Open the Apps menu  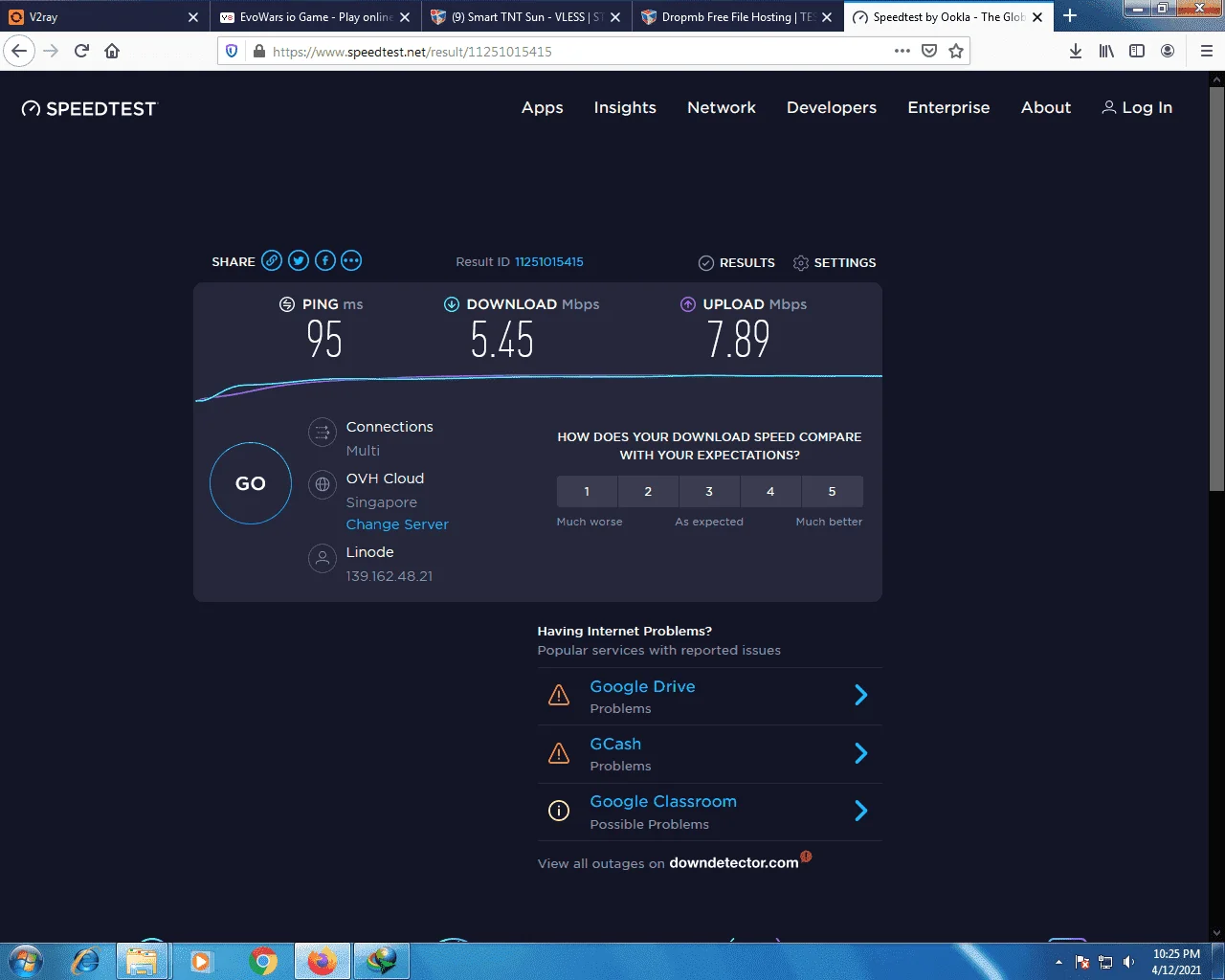543,108
